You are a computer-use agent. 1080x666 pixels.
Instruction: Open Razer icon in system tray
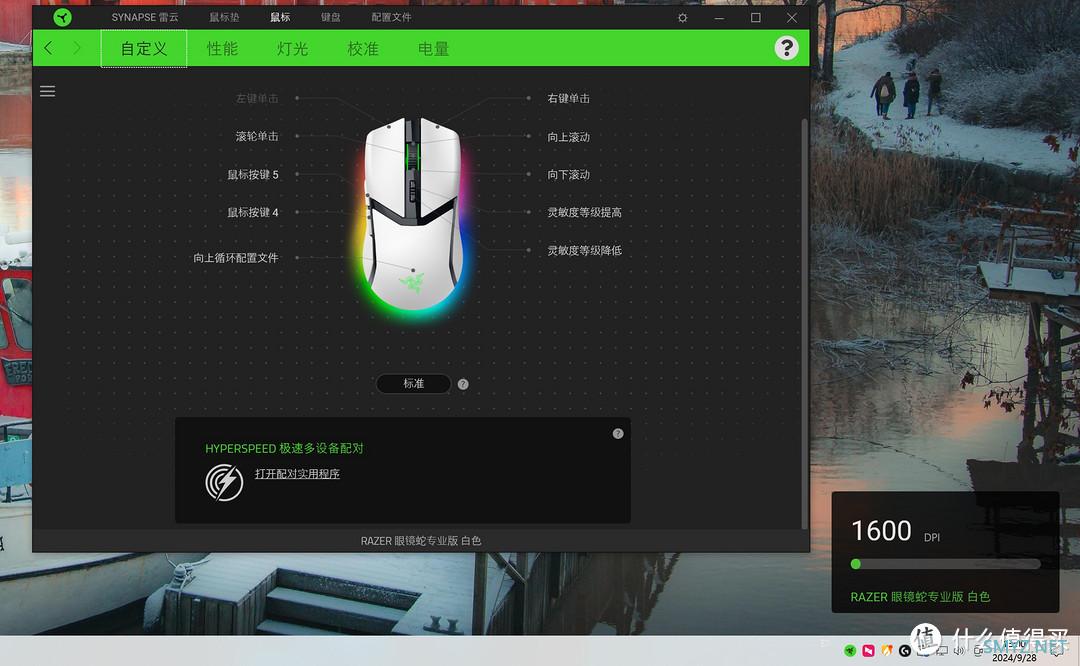850,650
